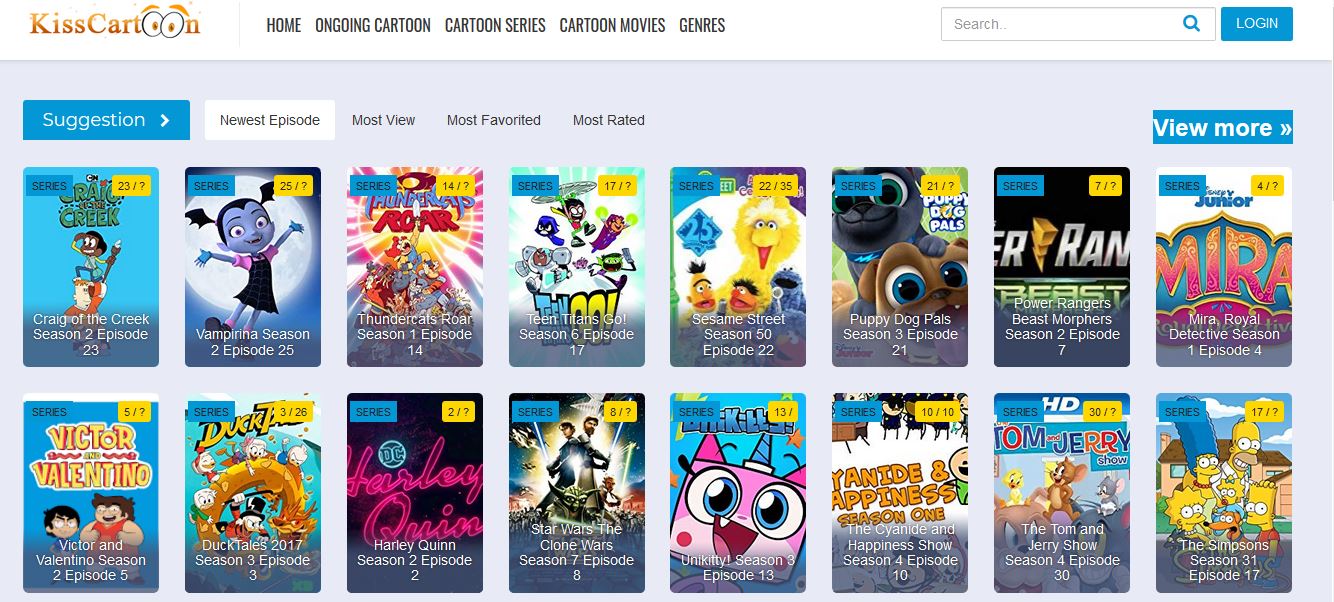Screen dimensions: 1334x602
Task: Open Sesame Street Season 50 poster
Action: point(738,266)
